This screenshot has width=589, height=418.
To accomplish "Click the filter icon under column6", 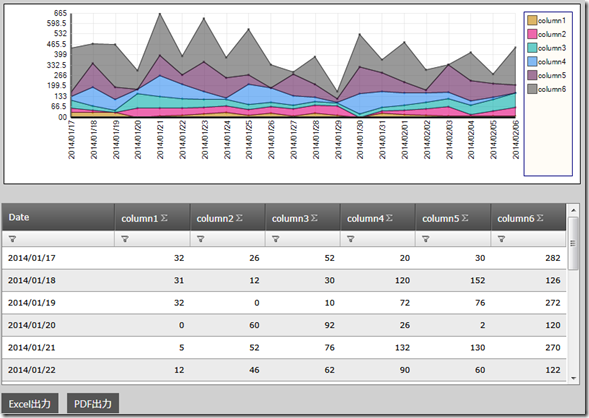I will [501, 239].
